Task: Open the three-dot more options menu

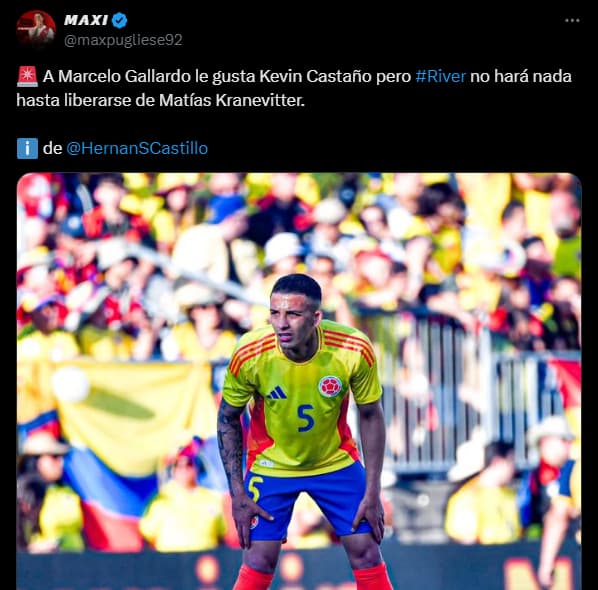Action: (572, 21)
